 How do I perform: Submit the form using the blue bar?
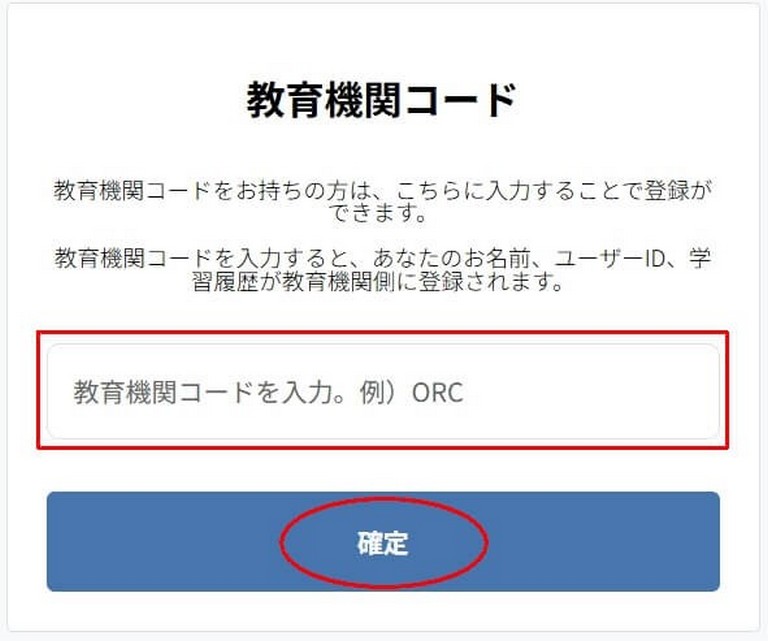(x=383, y=541)
